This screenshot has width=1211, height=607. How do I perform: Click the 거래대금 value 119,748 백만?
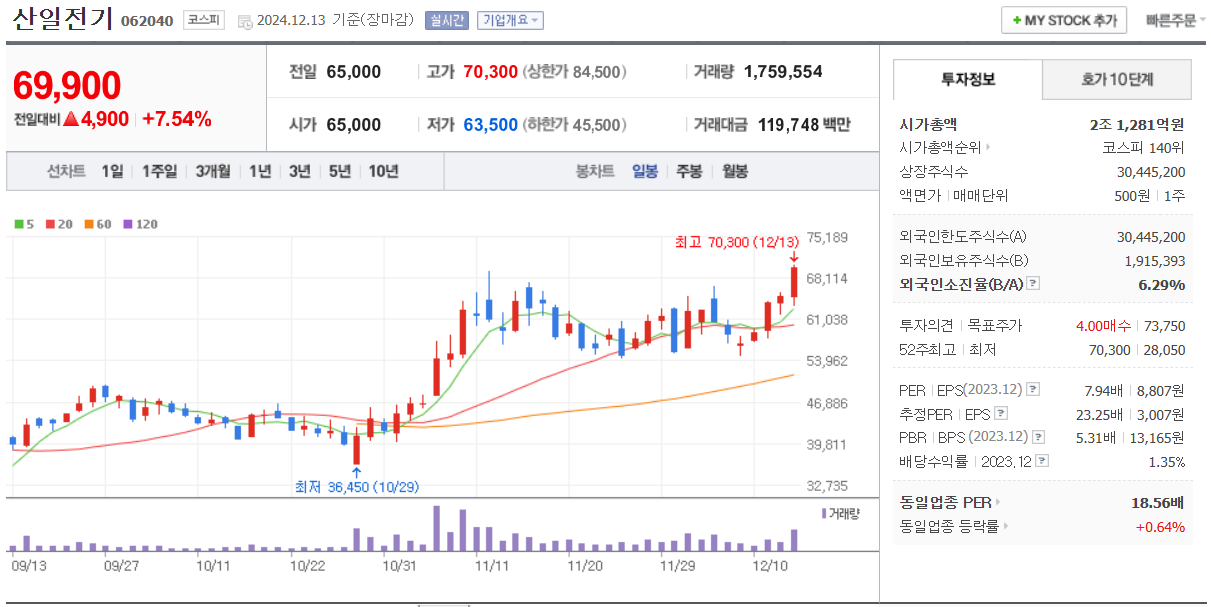point(803,125)
